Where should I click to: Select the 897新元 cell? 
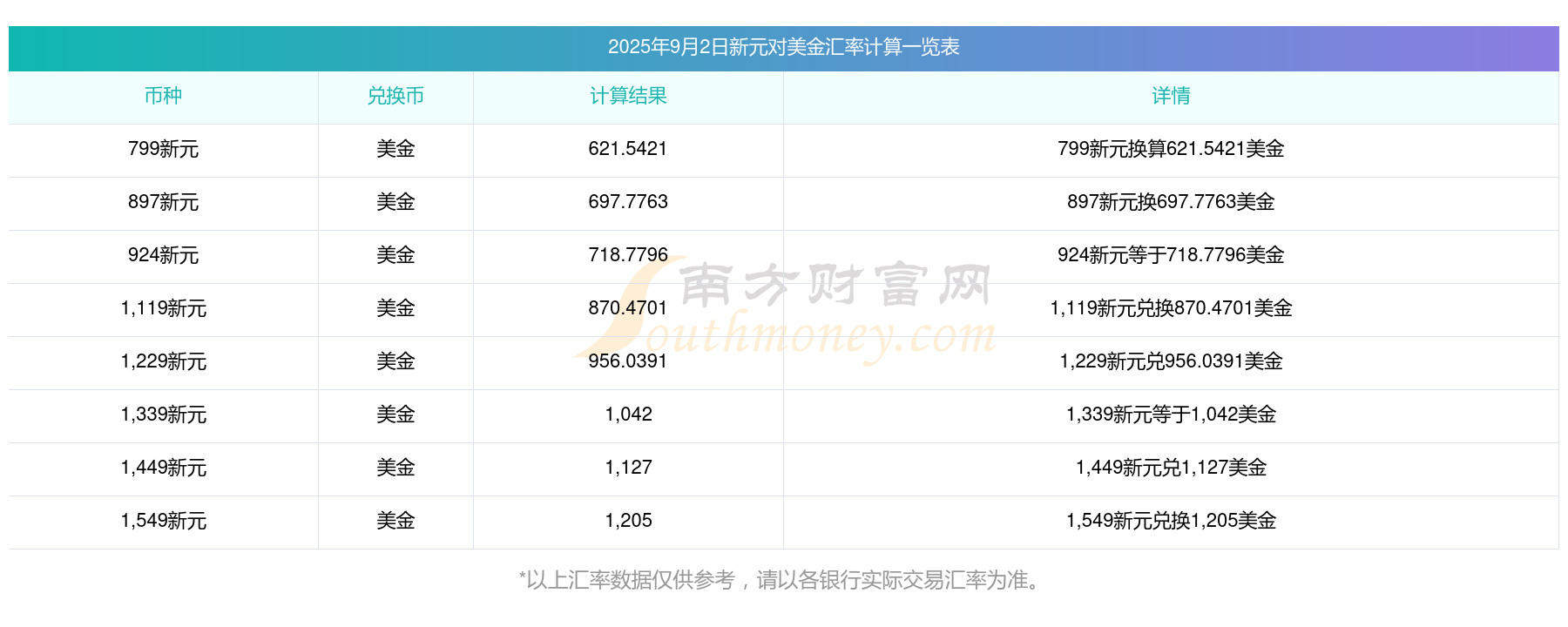(163, 202)
